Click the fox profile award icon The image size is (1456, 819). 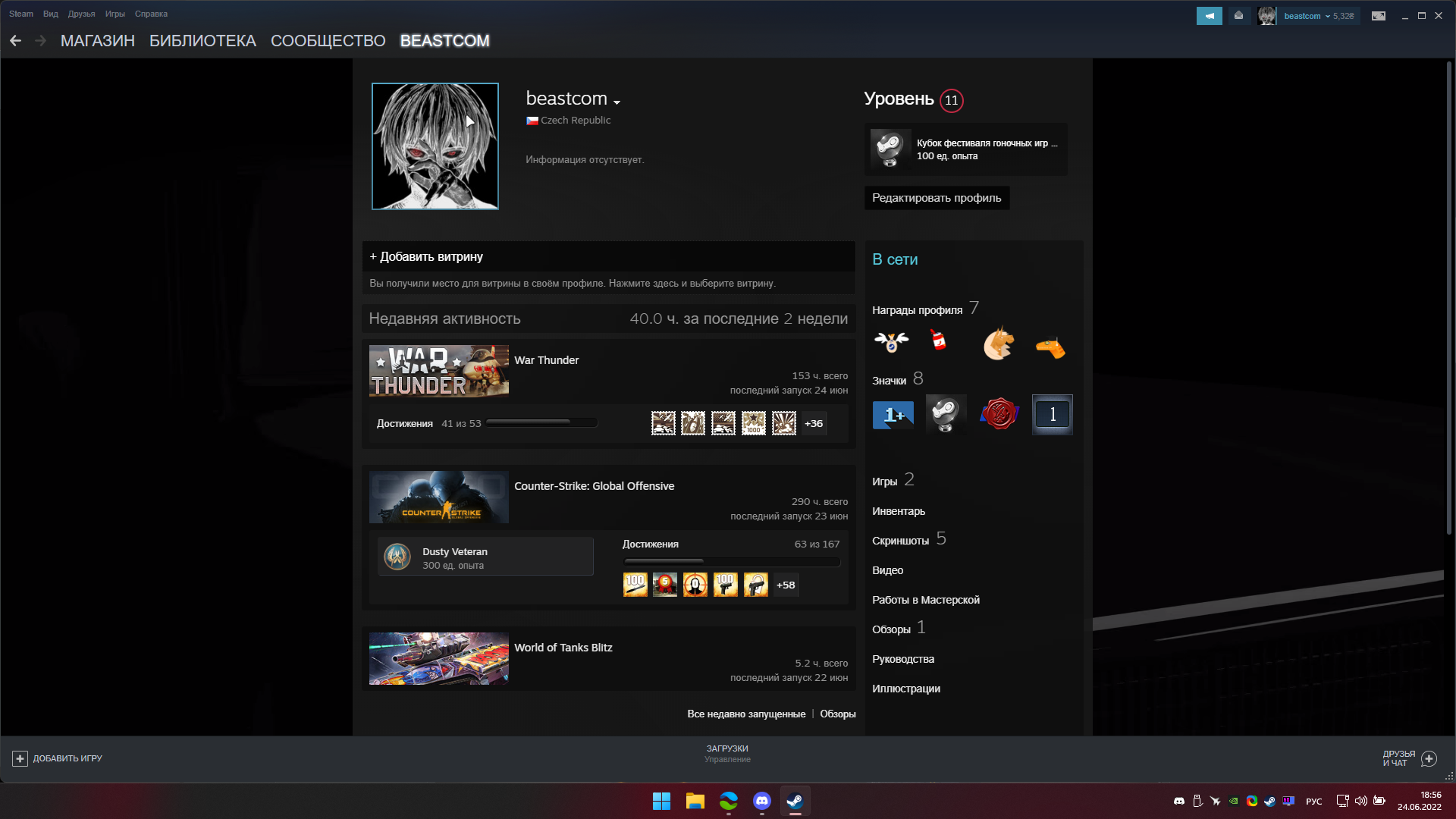point(998,344)
